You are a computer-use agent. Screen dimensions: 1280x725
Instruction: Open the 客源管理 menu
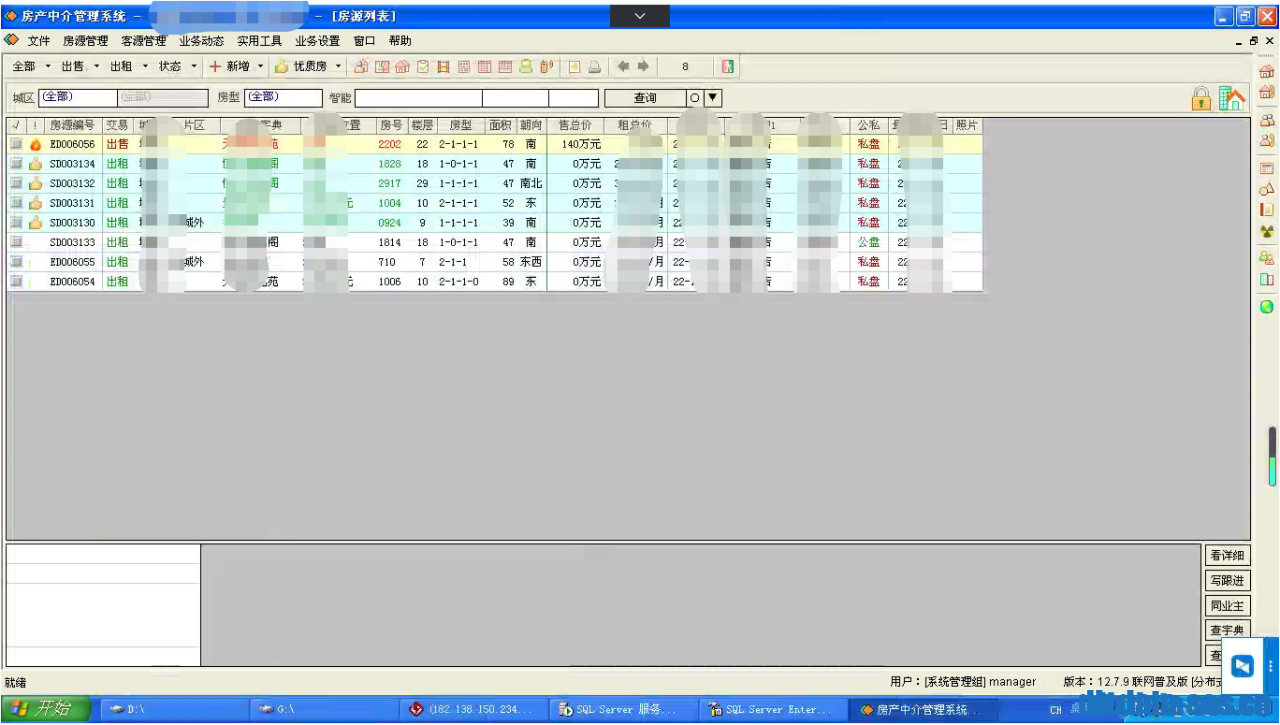coord(143,41)
